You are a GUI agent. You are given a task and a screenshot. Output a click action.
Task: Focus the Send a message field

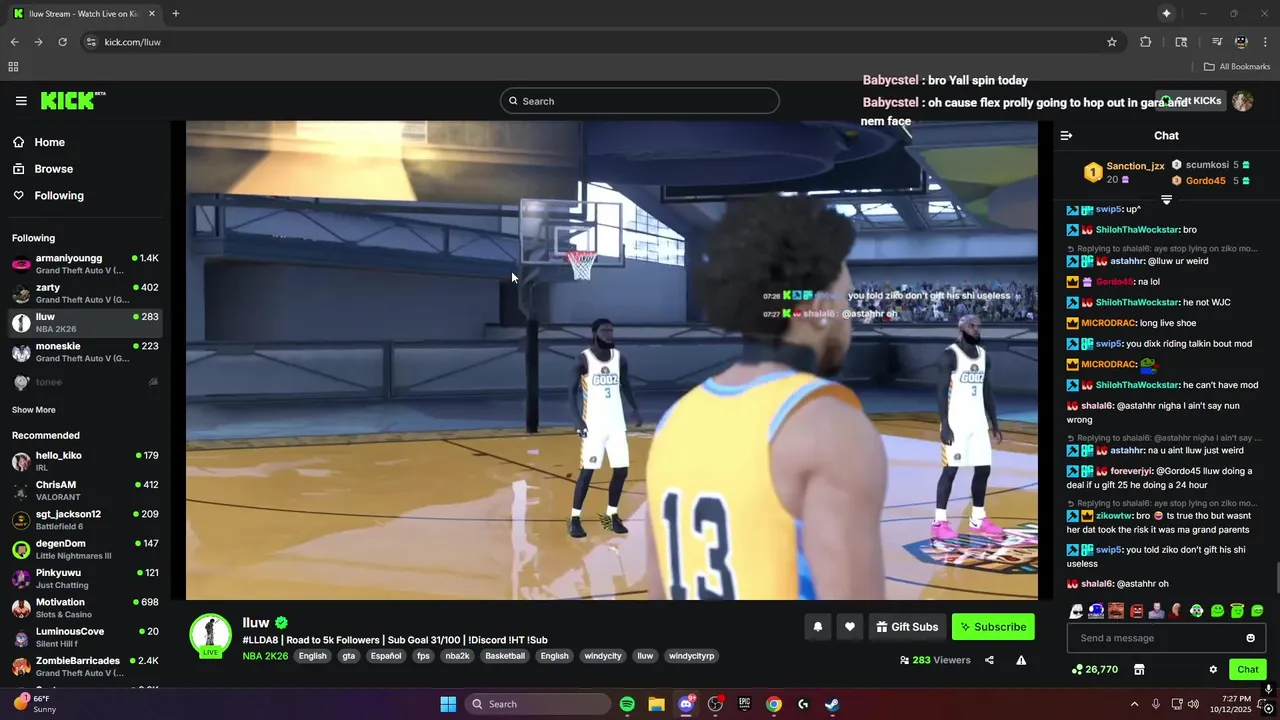click(1166, 638)
